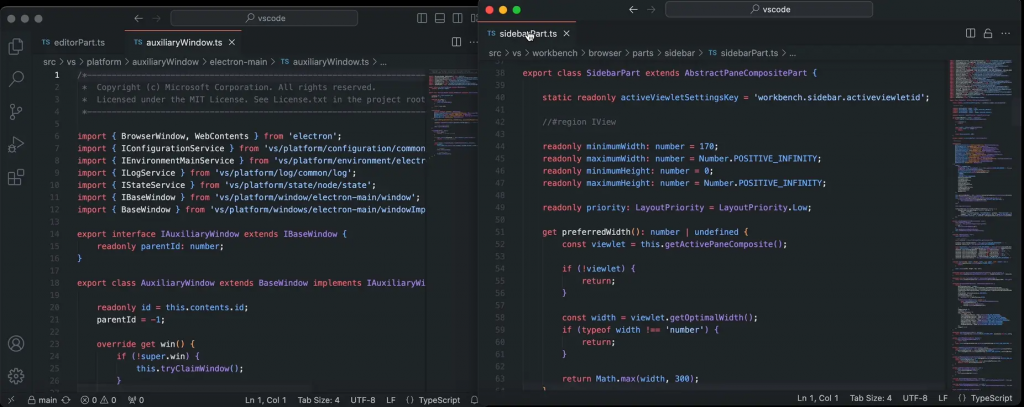Viewport: 1024px width, 407px height.
Task: Click forwarded ports indicator showing 0
Action: [136, 400]
